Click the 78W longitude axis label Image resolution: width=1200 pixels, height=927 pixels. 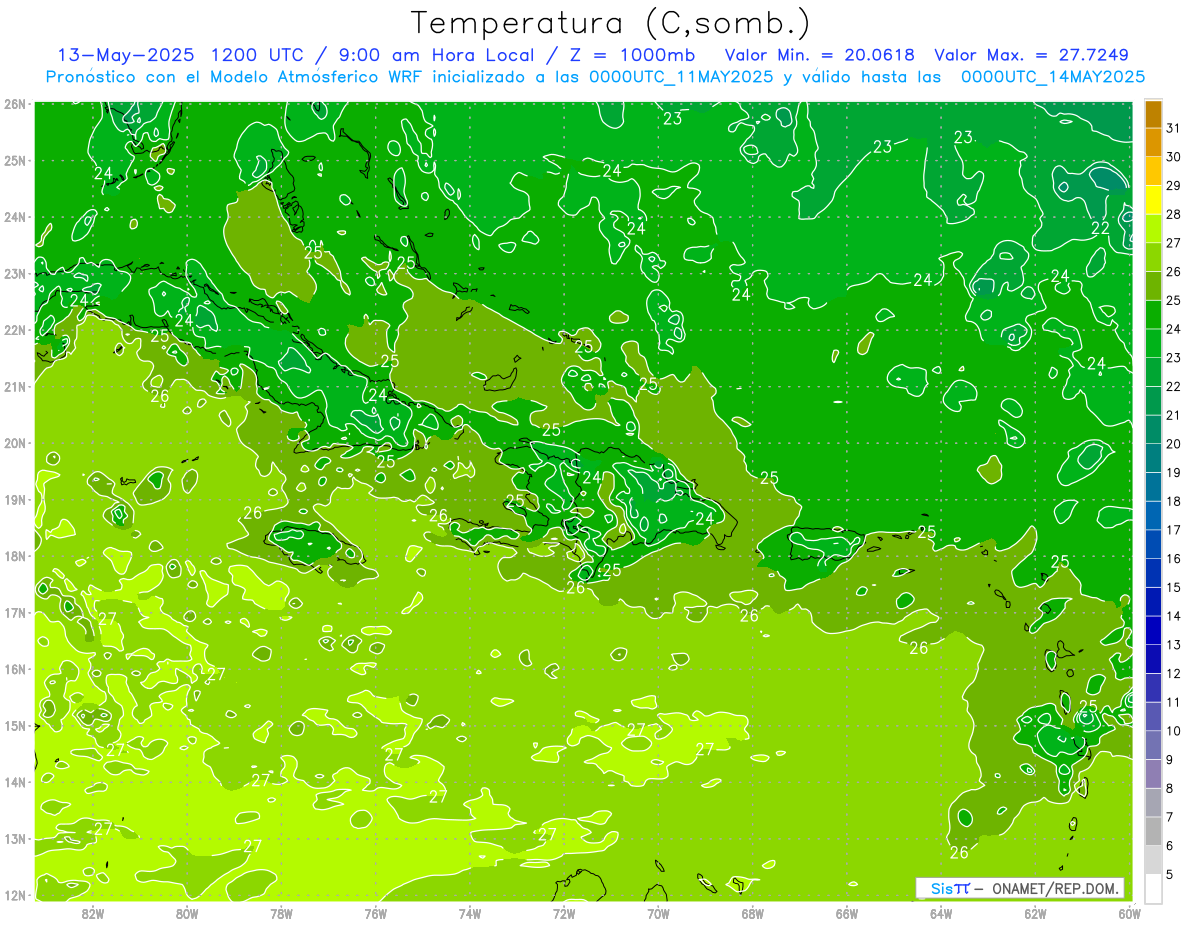(x=281, y=913)
